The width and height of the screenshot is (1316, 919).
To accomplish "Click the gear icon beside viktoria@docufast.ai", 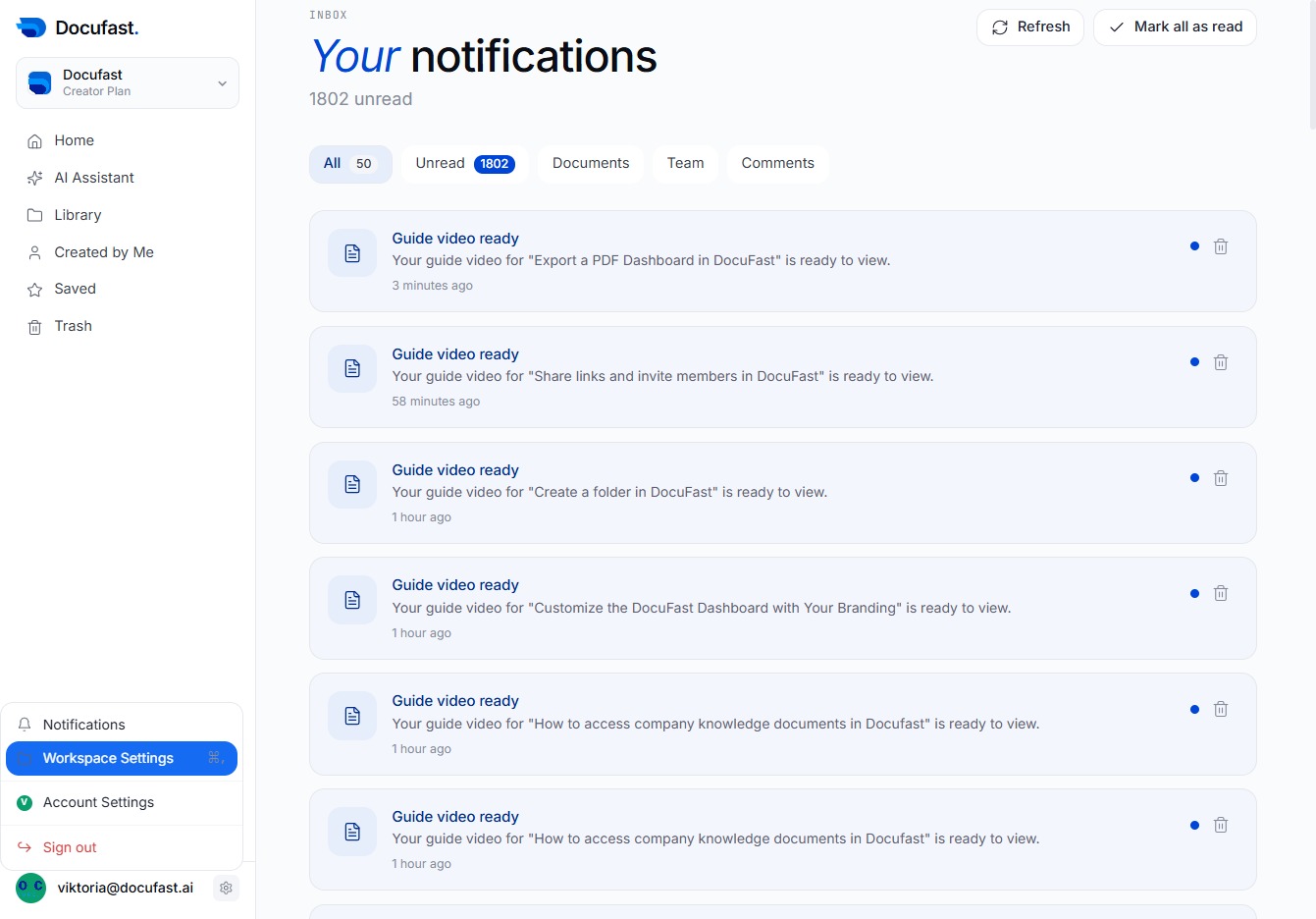I will [x=226, y=888].
